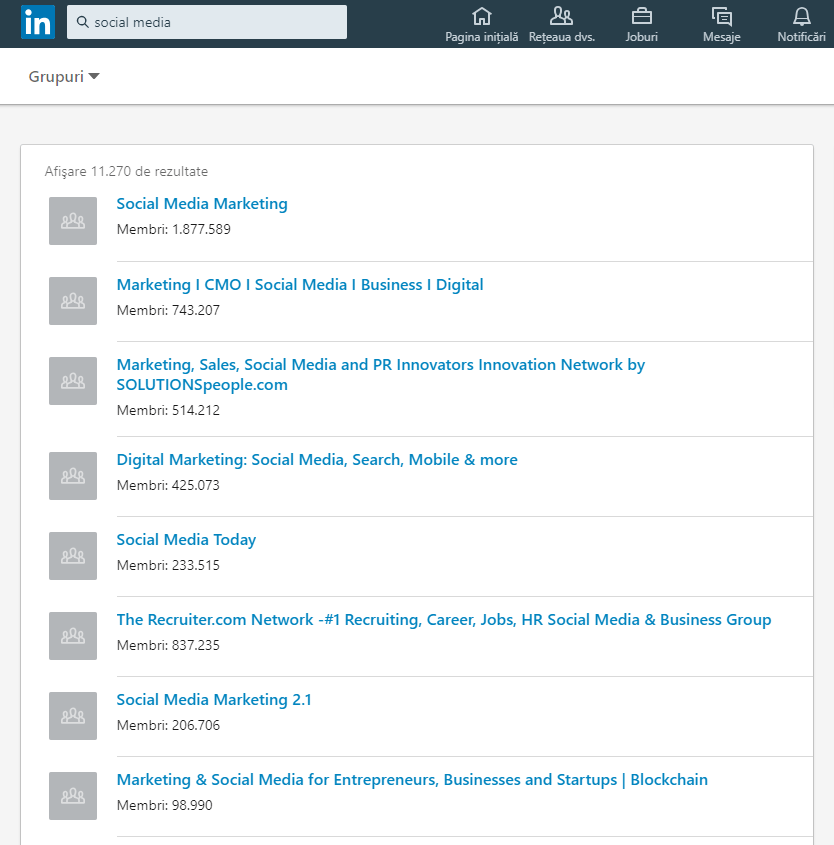Viewport: 834px width, 845px height.
Task: Click the Grupuri dropdown arrow
Action: 95,75
